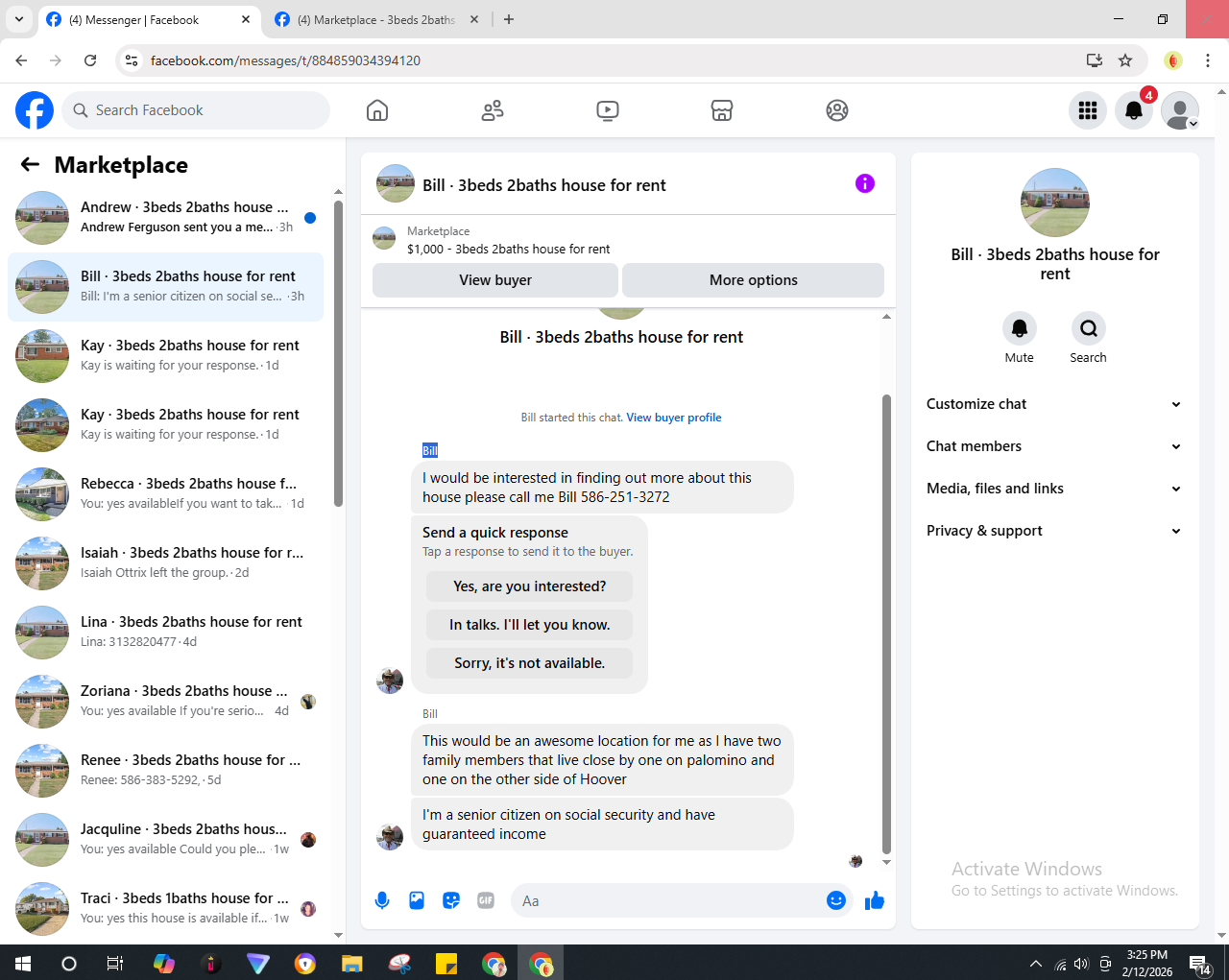The image size is (1229, 980).
Task: Click the Chrome address bar URL
Action: click(285, 60)
